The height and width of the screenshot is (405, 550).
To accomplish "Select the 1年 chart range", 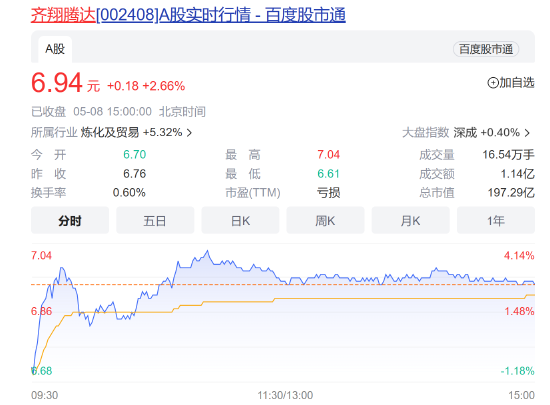I will click(496, 221).
